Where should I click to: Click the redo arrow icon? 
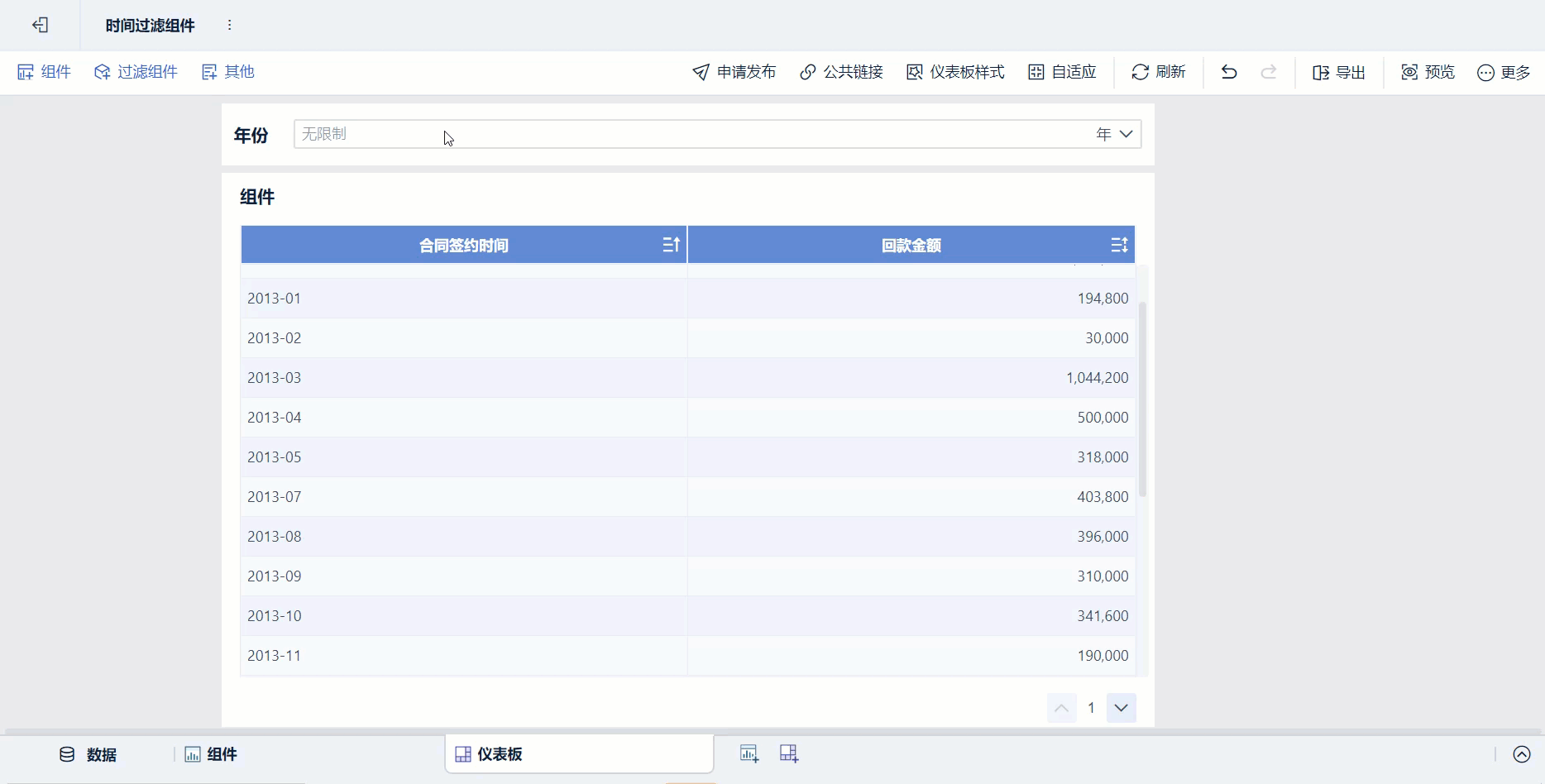point(1269,72)
